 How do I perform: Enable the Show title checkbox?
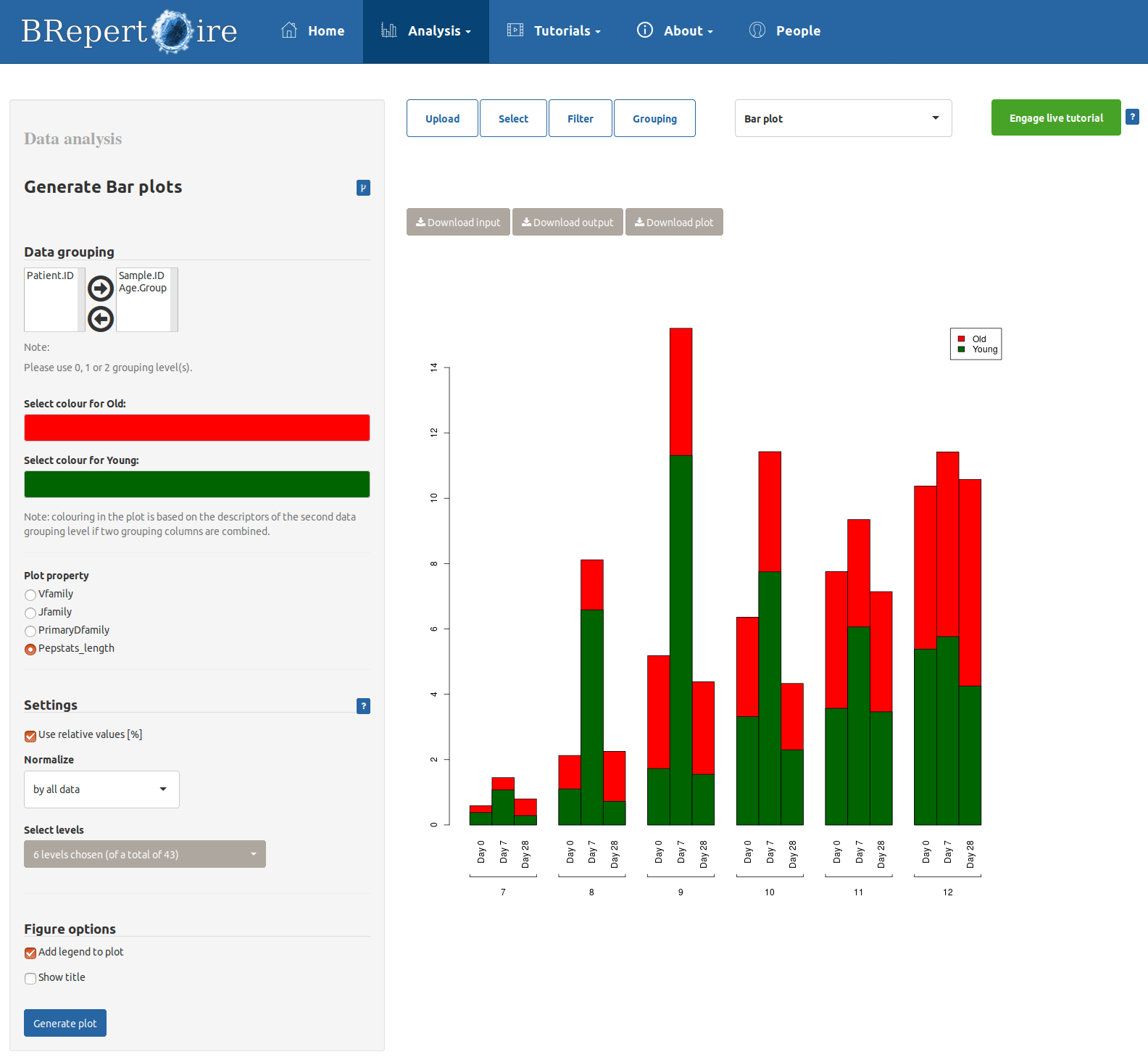tap(30, 979)
